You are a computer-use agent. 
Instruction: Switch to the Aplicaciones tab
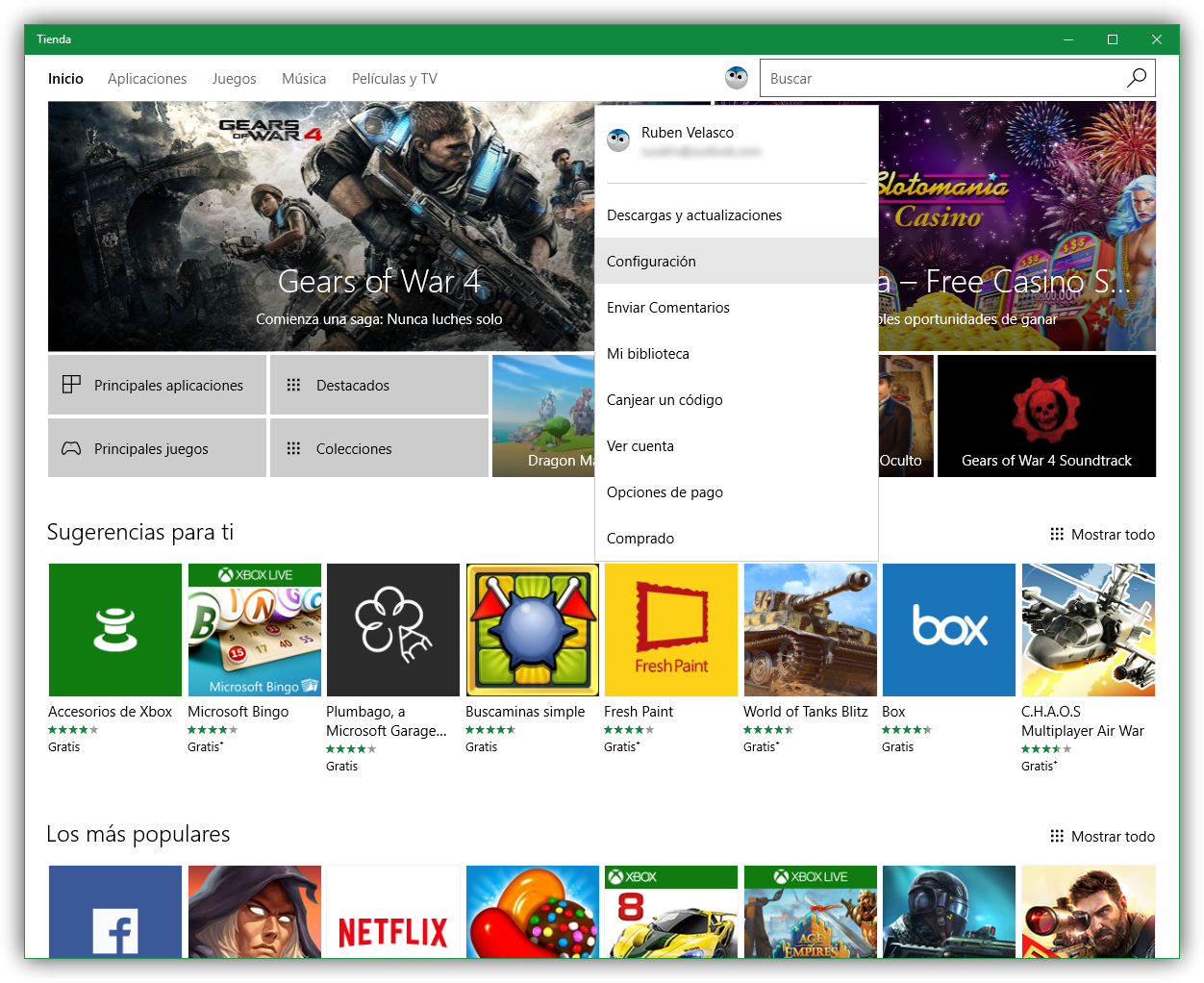(147, 79)
